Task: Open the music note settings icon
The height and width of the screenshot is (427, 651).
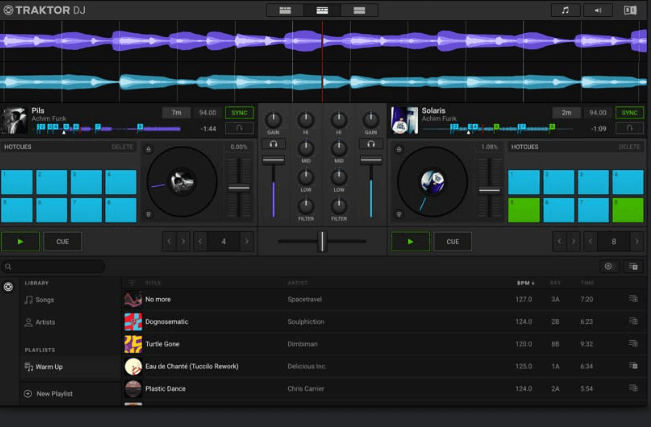Action: pos(565,10)
